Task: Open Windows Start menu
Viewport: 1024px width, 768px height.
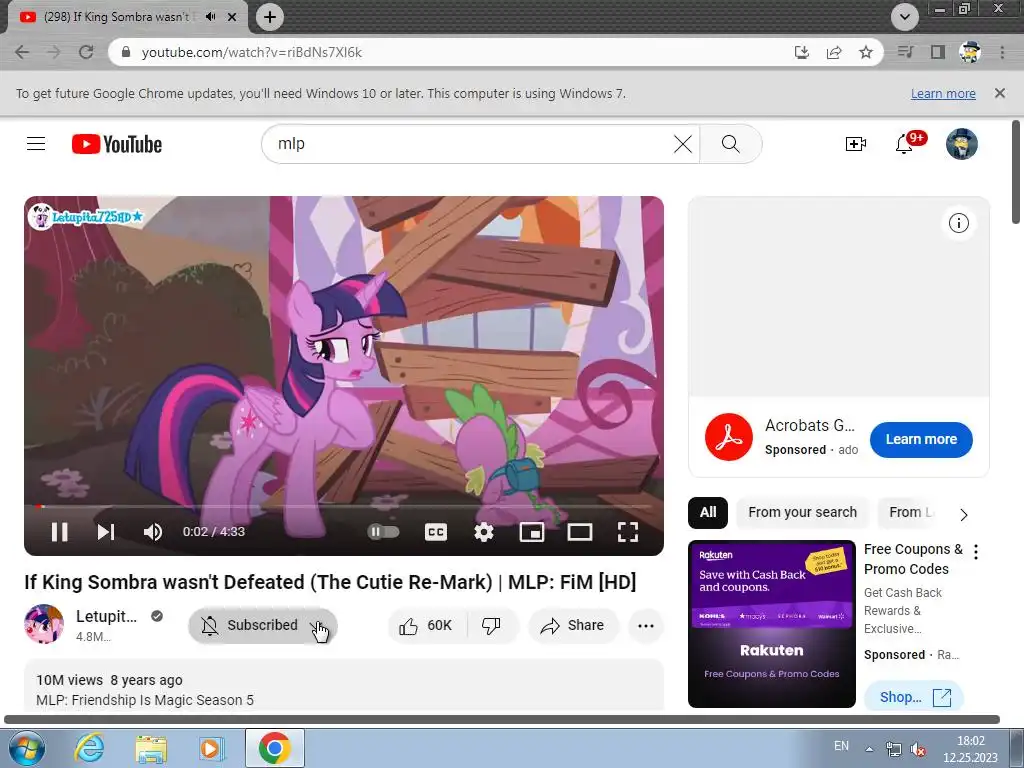Action: (x=26, y=748)
